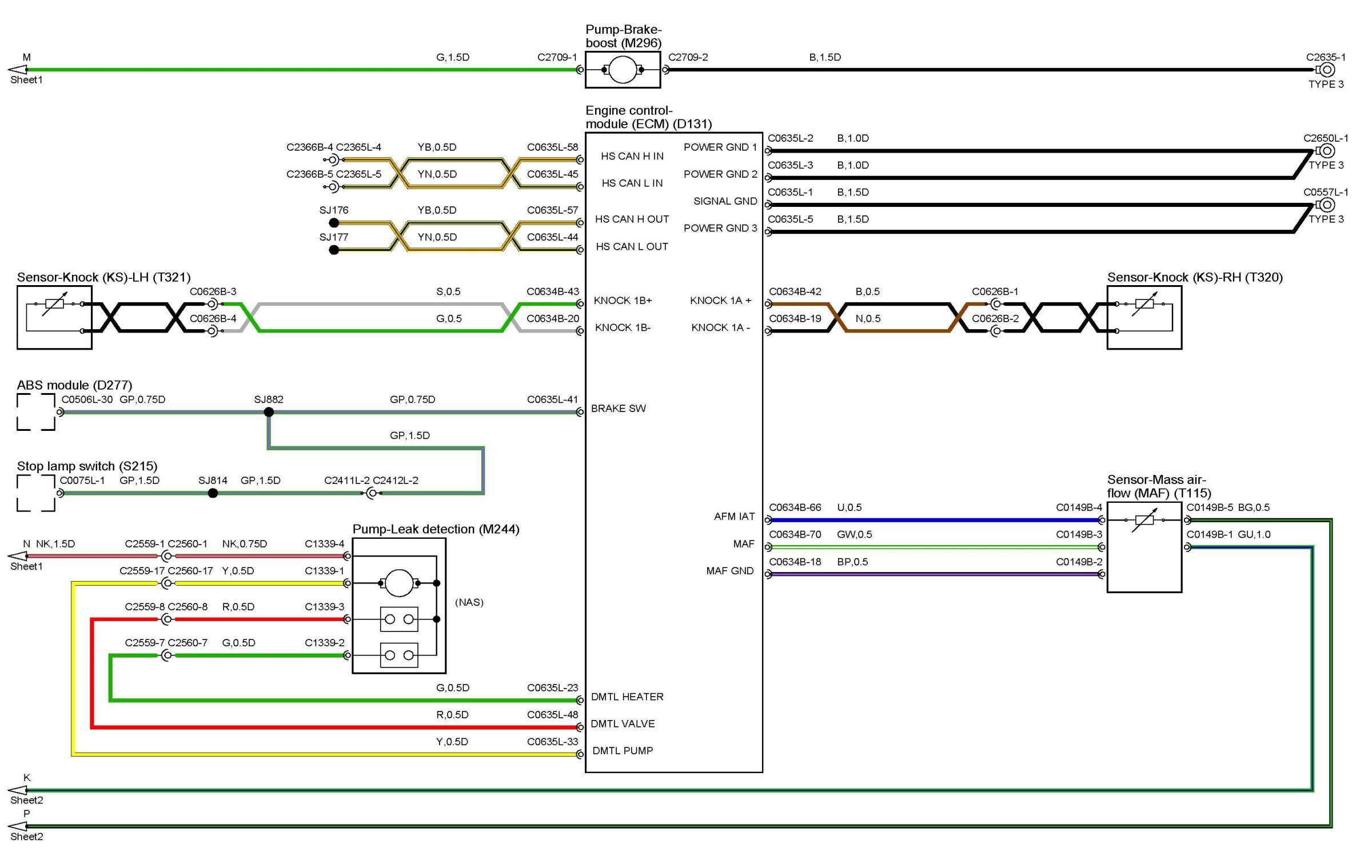Click the Stop lamp switch S215 dashed box
1372x868 pixels.
[36, 493]
